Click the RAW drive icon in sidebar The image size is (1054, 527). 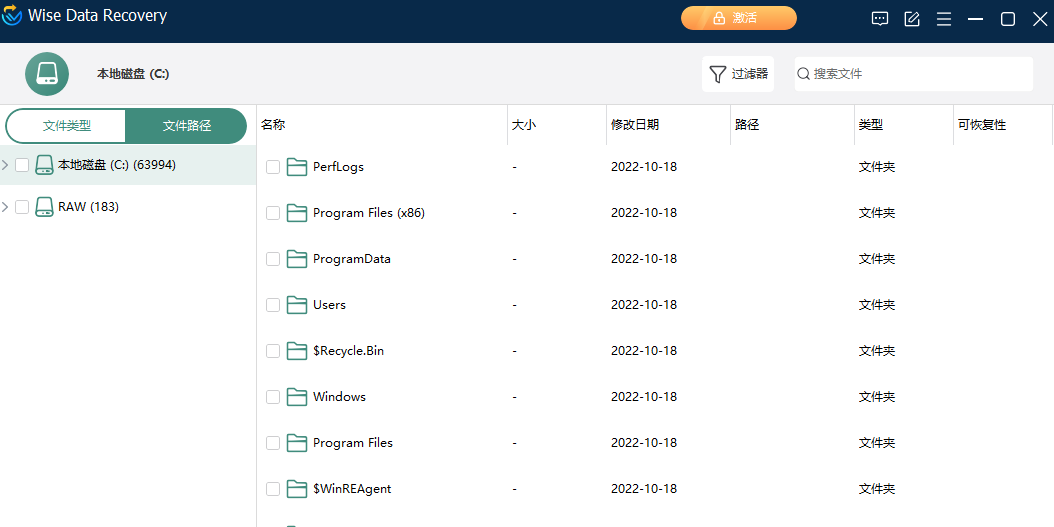44,207
